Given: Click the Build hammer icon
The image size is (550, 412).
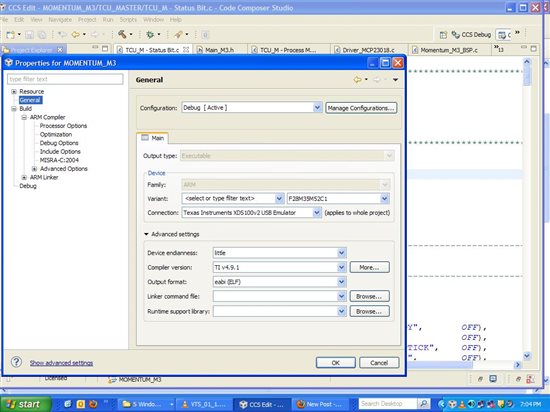Looking at the screenshot, I should point(122,34).
